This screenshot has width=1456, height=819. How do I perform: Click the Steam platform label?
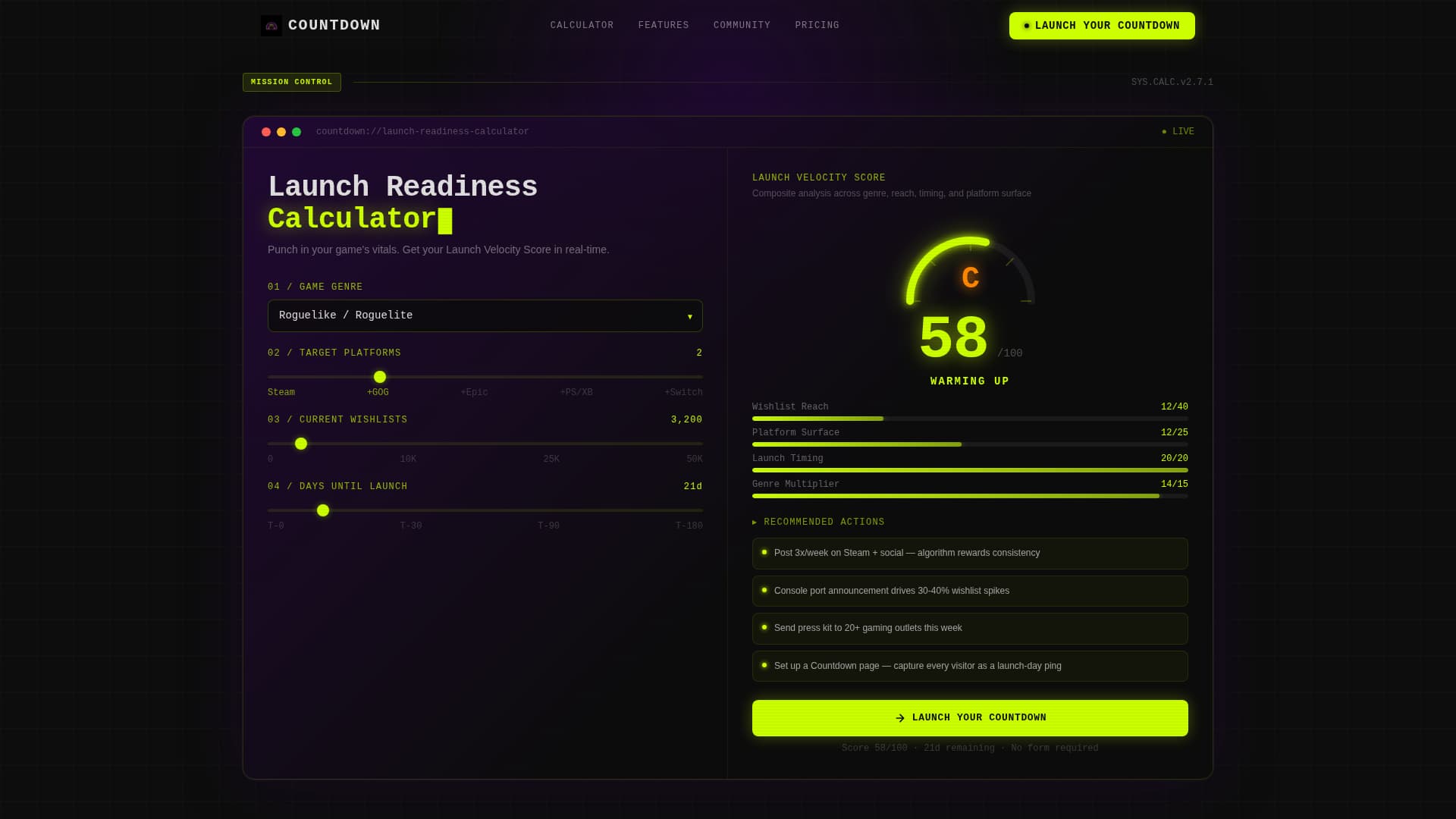click(281, 392)
